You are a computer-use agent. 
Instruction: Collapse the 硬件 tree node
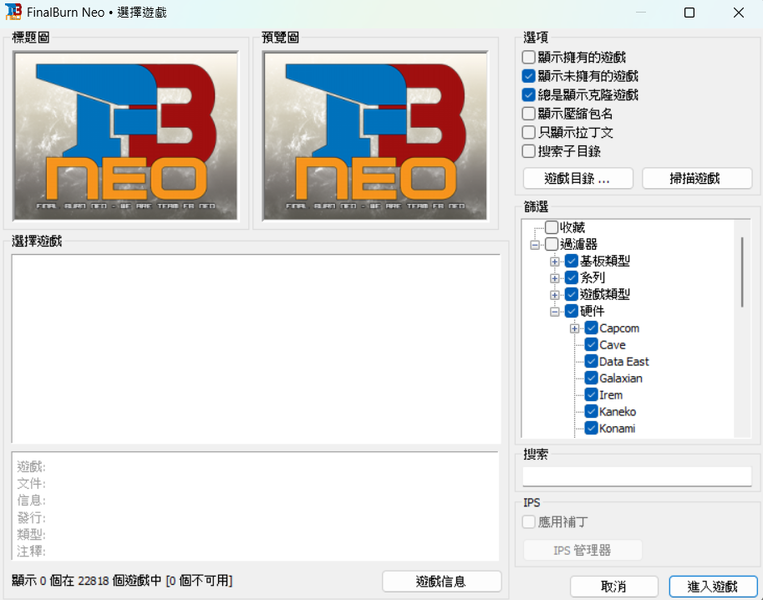pos(555,312)
